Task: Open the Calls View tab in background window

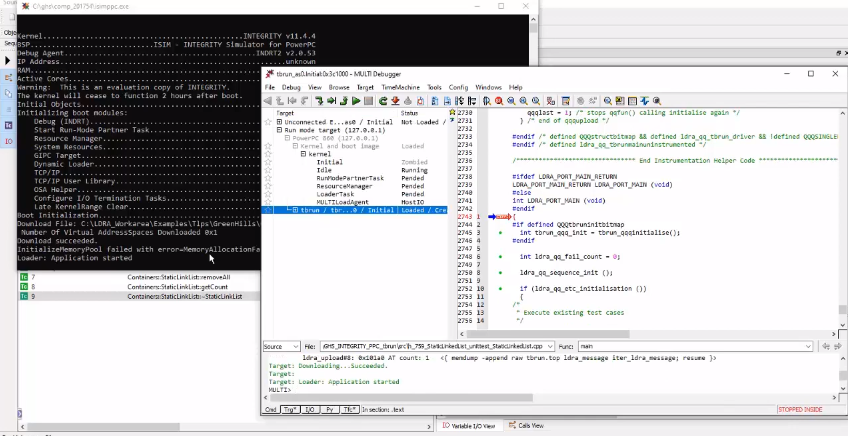Action: (526, 426)
